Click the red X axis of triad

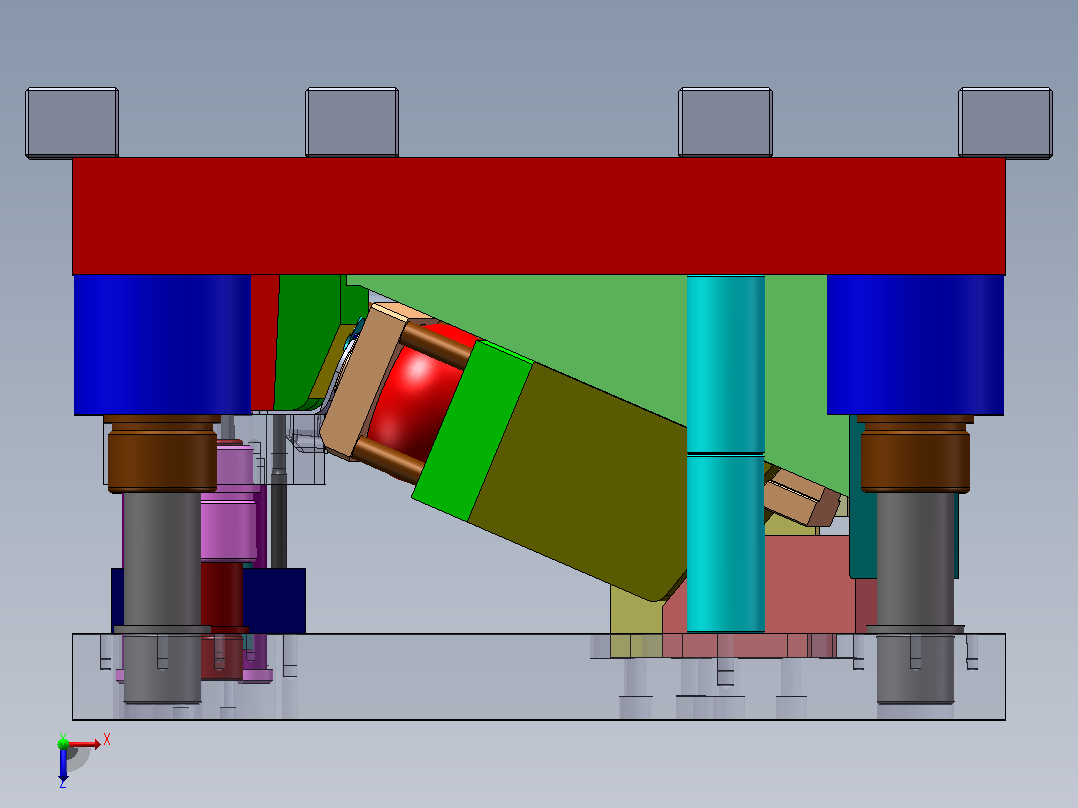pos(85,743)
